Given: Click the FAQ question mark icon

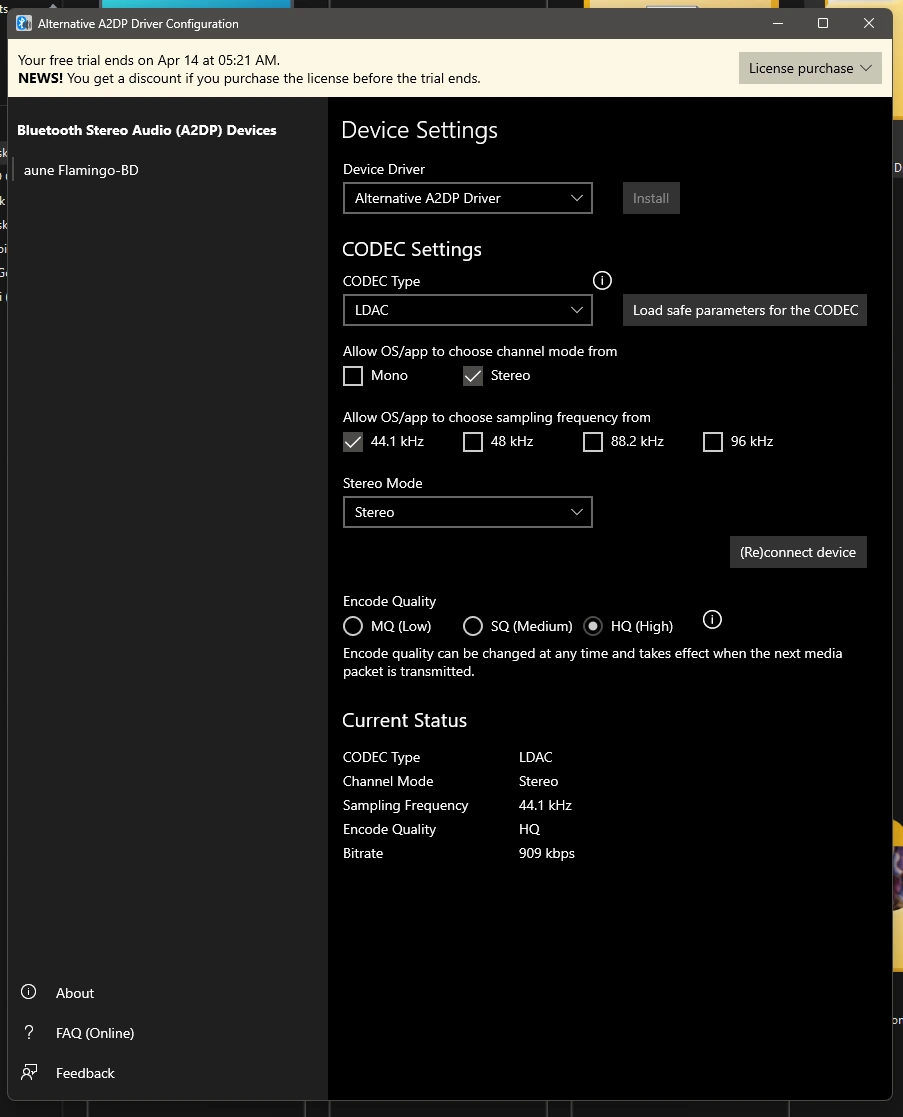Looking at the screenshot, I should (x=28, y=1032).
